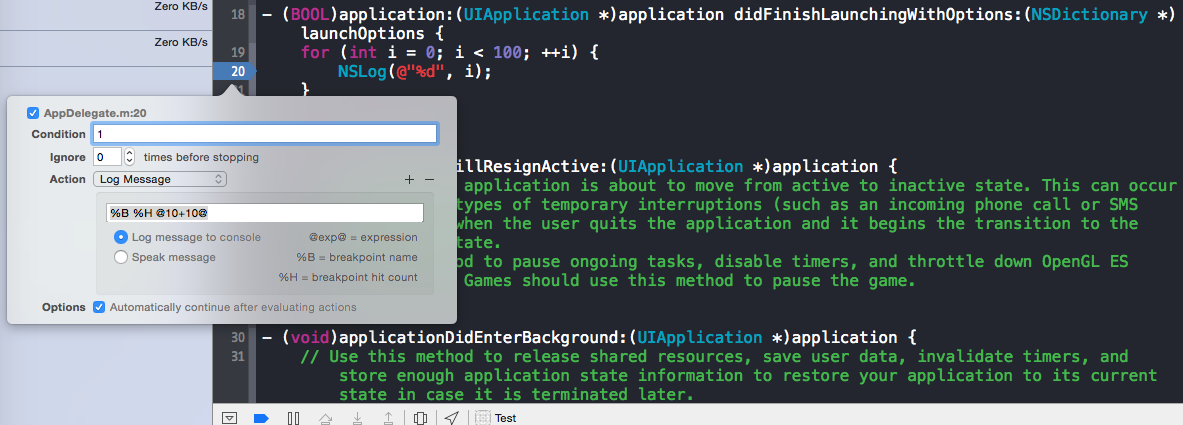Click the NSLog call in code

[x=361, y=72]
